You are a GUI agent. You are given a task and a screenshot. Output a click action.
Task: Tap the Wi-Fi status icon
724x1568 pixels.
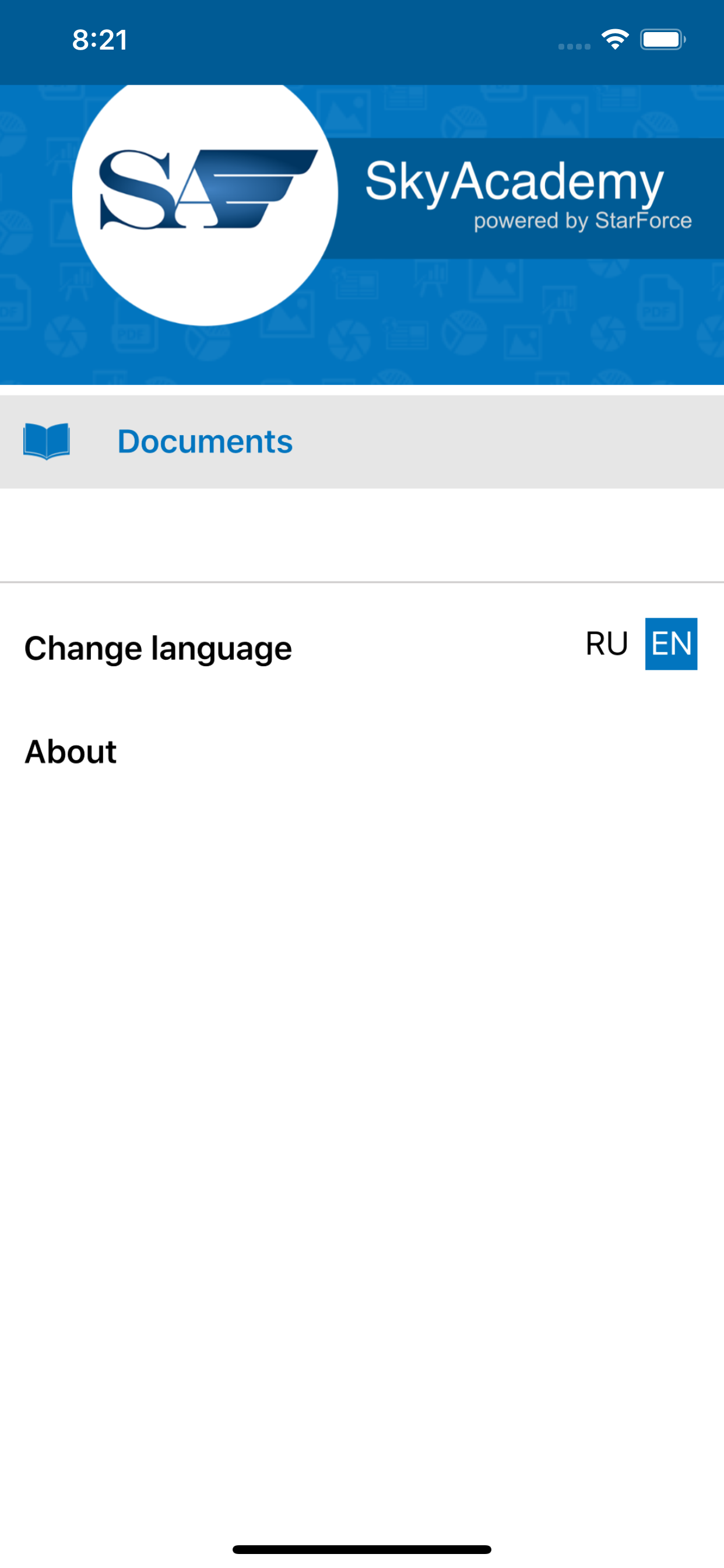(x=615, y=40)
